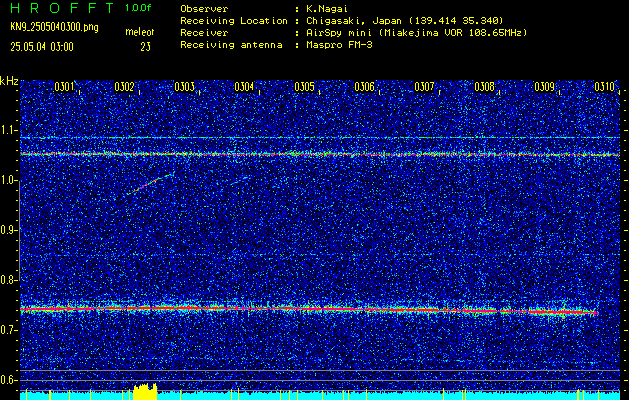Click the HROFFT title text
Viewport: 629px width, 400px height.
[63, 8]
